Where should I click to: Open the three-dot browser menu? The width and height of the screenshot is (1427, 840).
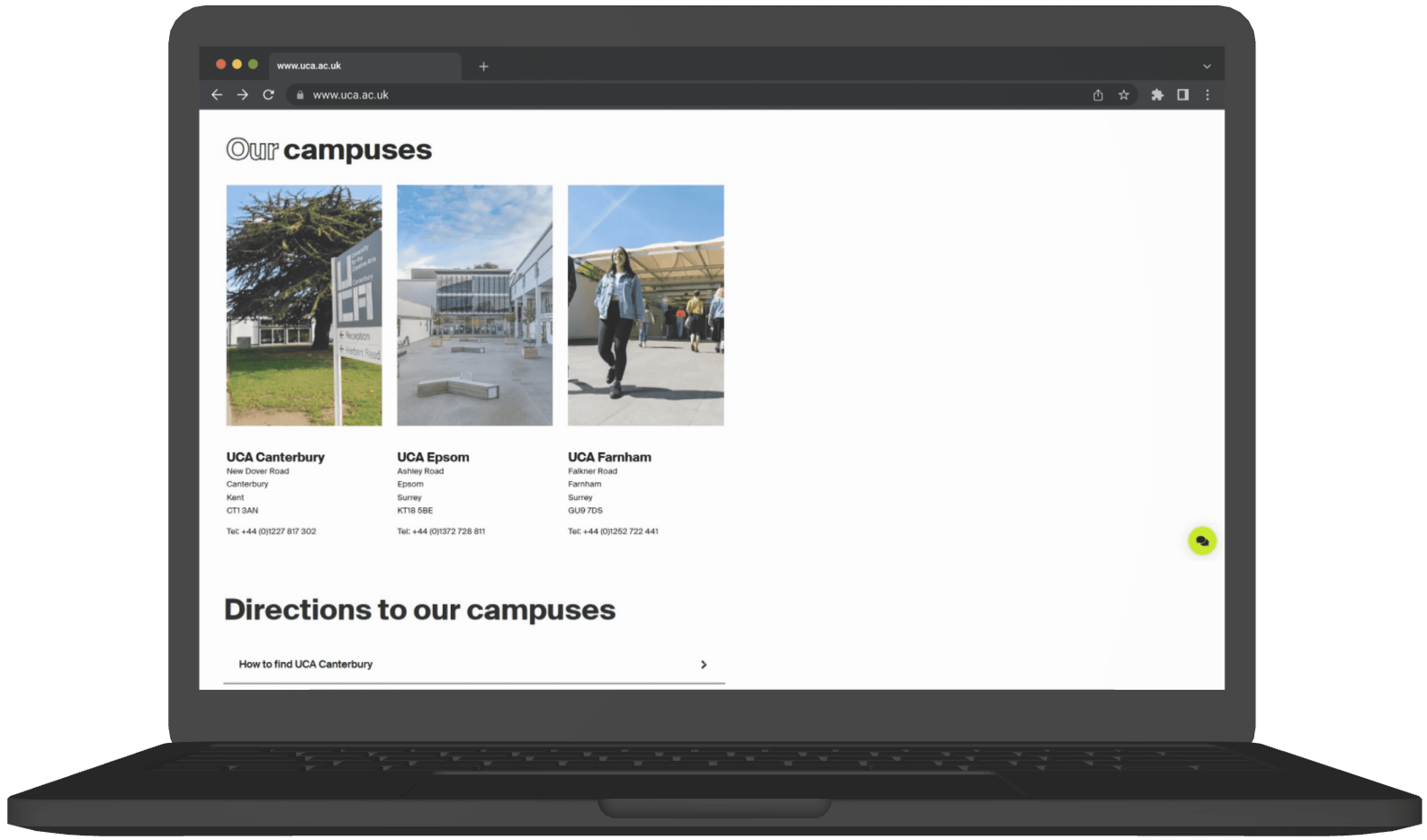1207,95
